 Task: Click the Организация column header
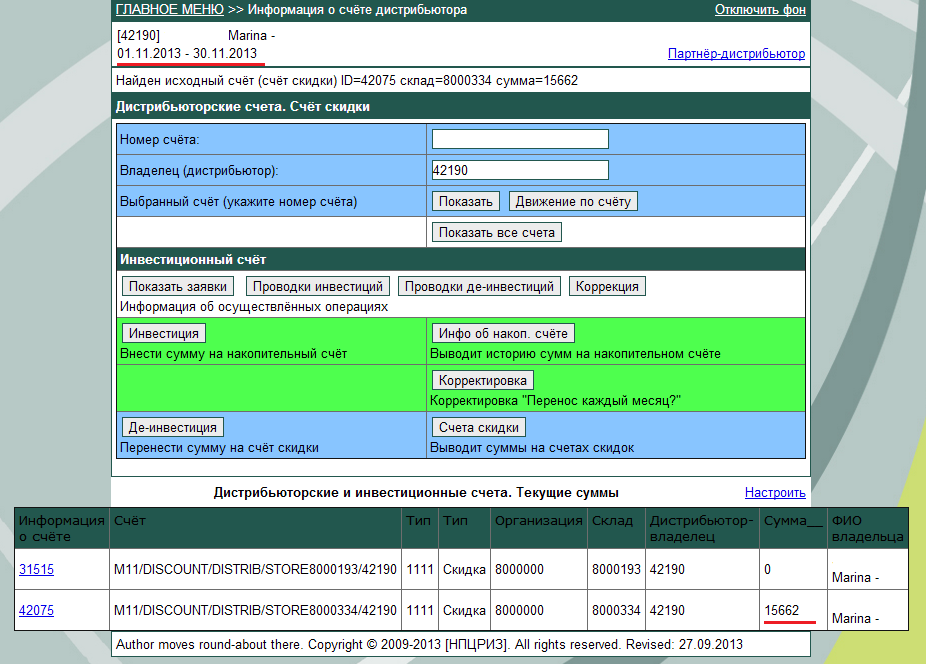pyautogui.click(x=539, y=528)
